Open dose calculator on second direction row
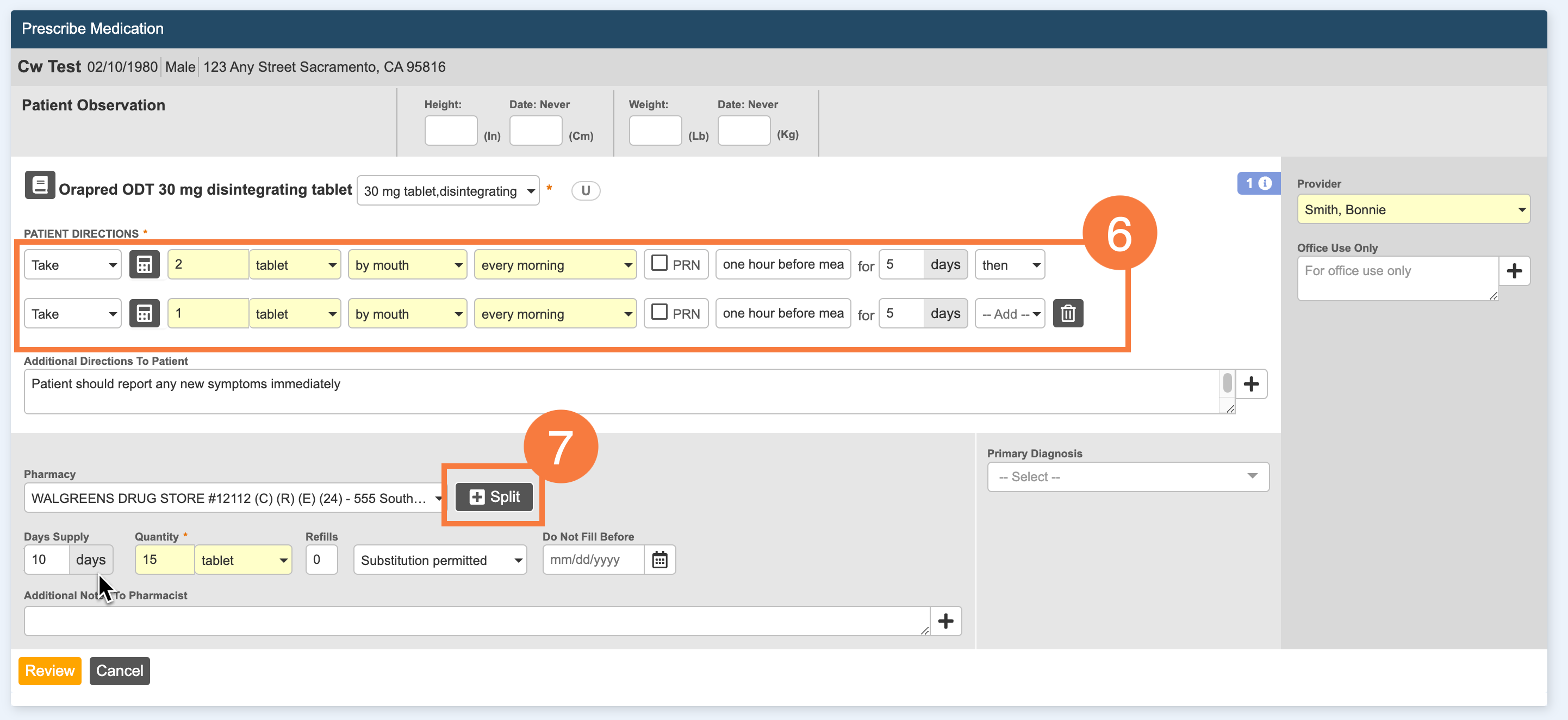1568x720 pixels. pos(144,313)
